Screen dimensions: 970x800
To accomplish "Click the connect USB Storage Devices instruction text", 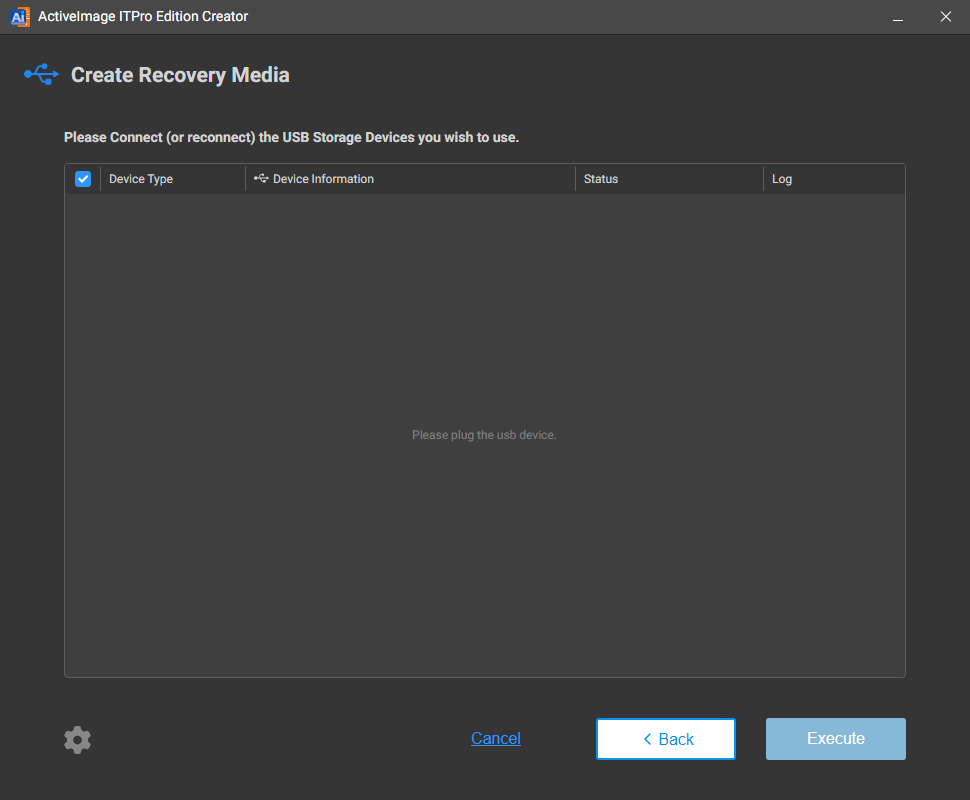I will [x=291, y=137].
